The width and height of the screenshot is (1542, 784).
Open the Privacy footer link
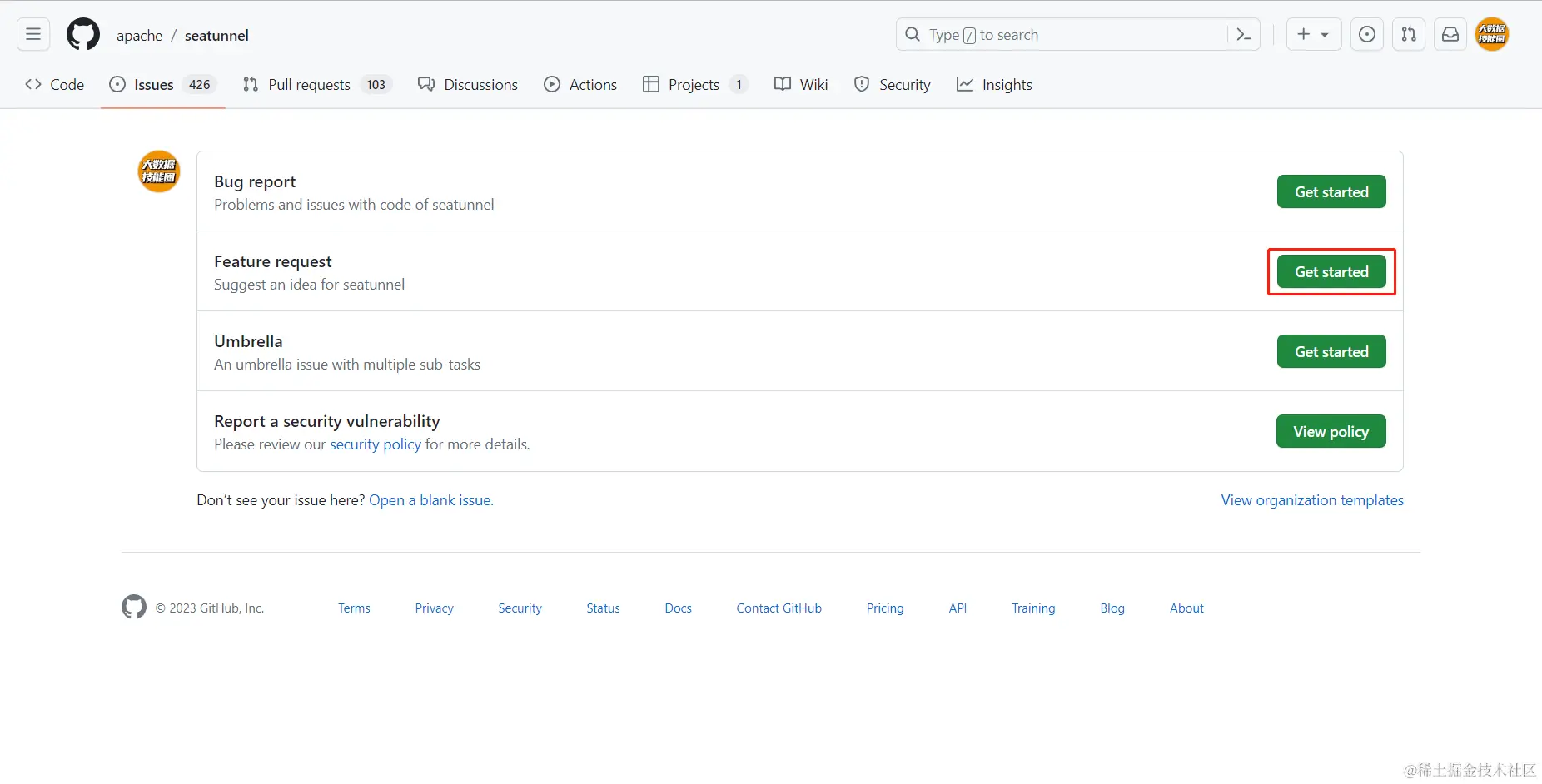point(434,608)
